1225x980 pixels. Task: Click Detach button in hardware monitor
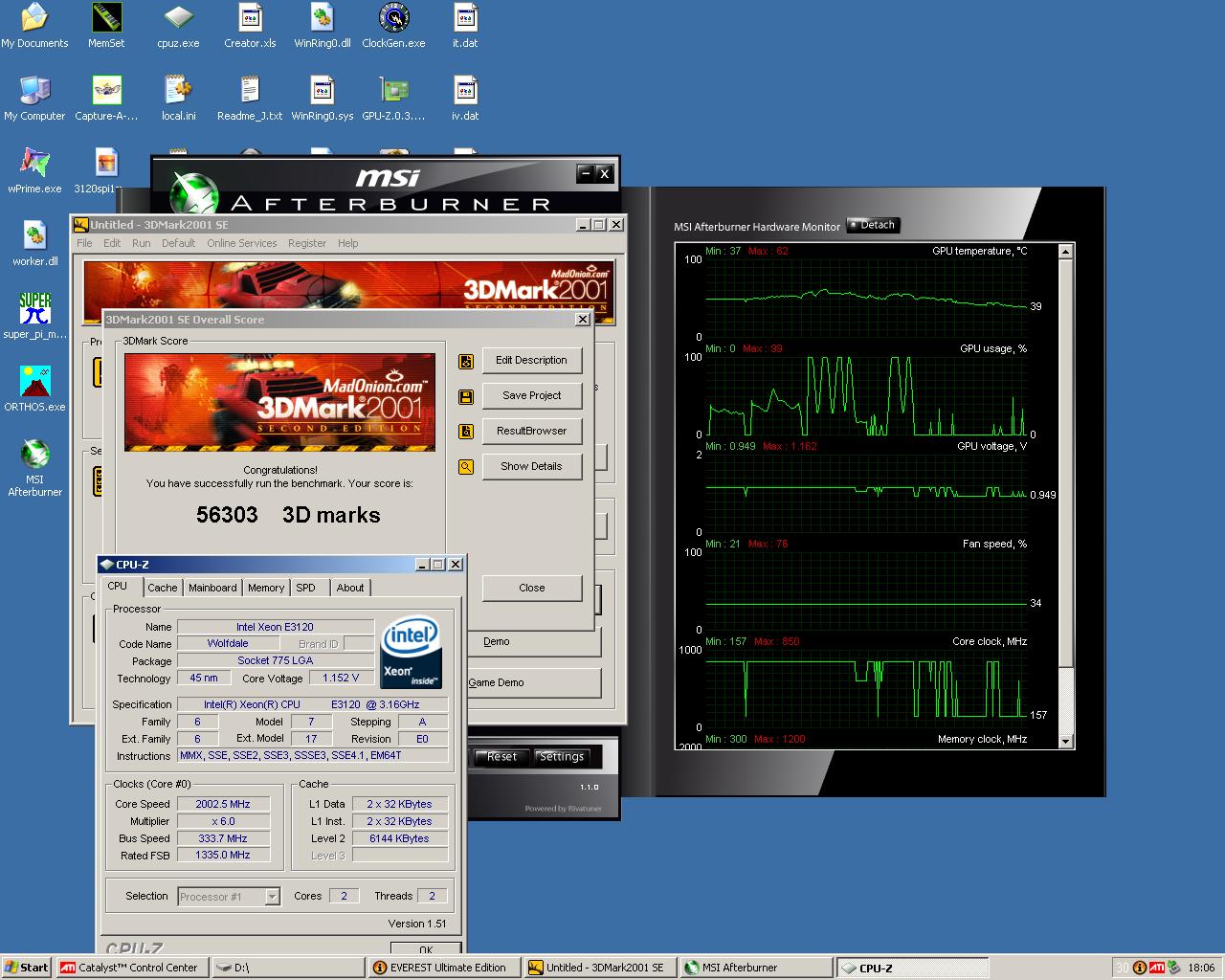coord(873,225)
